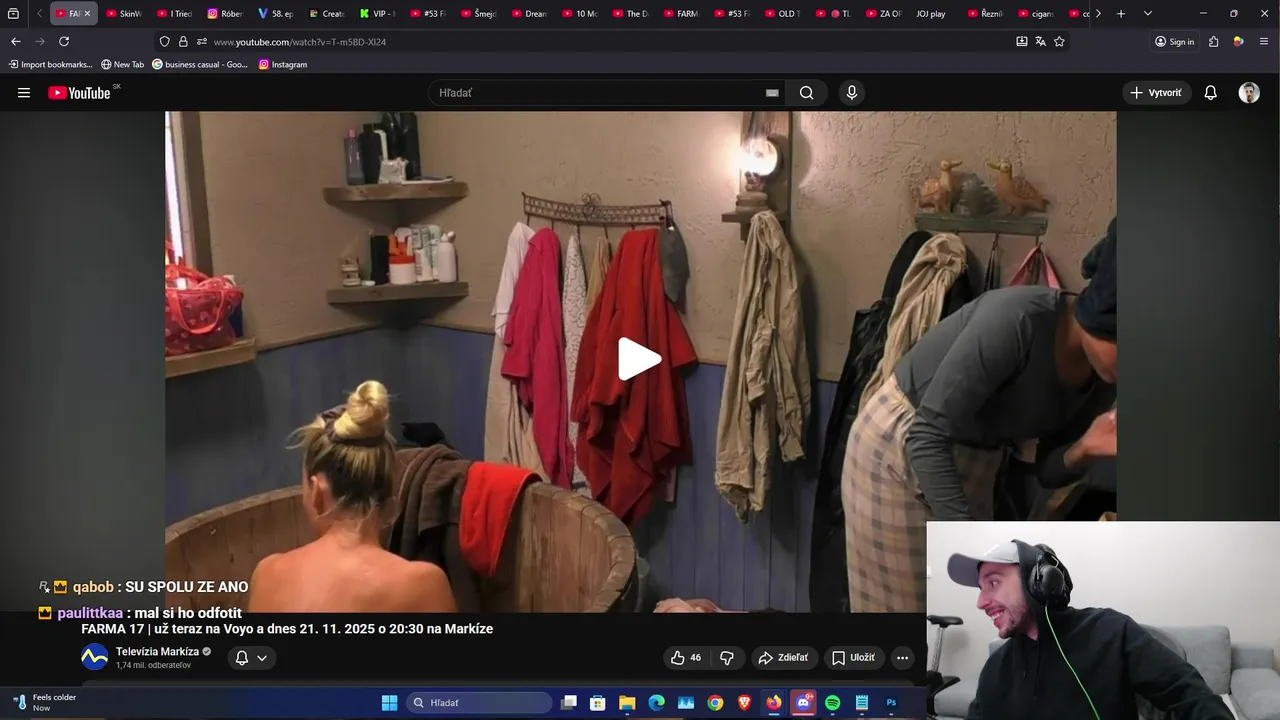Open the Windows Start menu

[x=390, y=703]
